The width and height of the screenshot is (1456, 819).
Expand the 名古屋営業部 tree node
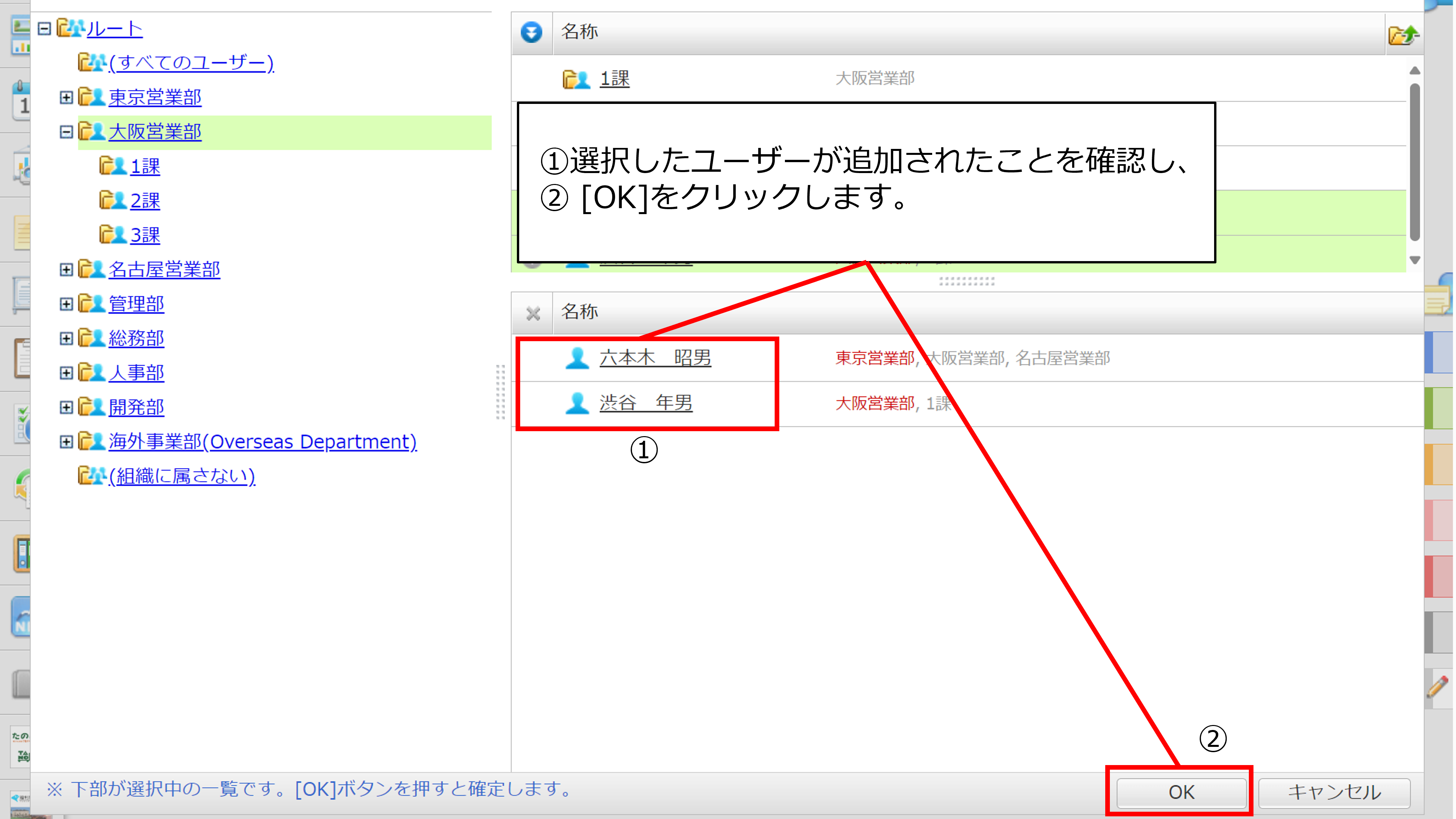tap(66, 270)
